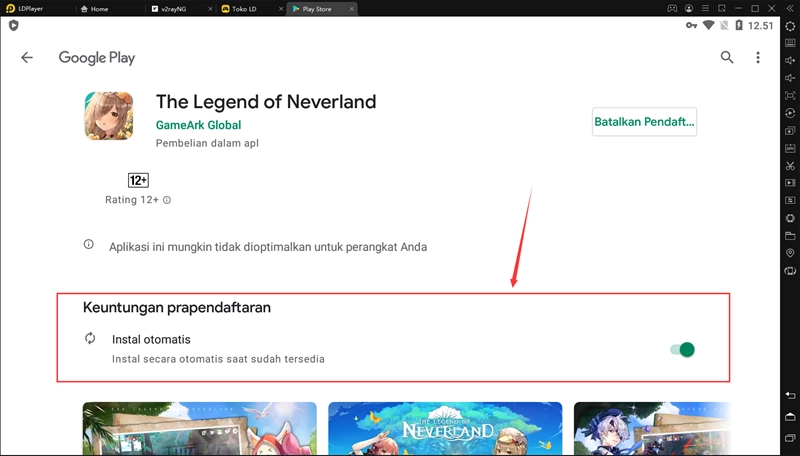
Task: Open the operation recorder (sync) icon
Action: [x=790, y=113]
